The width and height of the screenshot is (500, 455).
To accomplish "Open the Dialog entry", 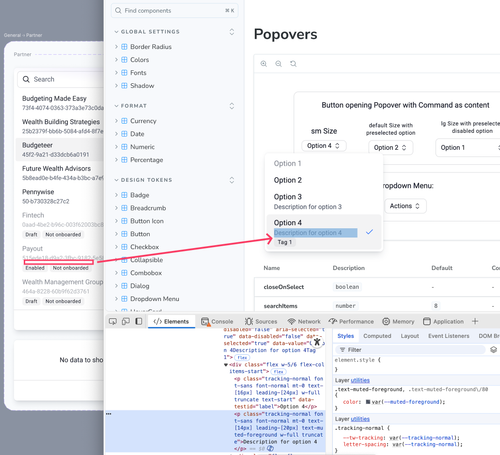I will click(x=140, y=286).
